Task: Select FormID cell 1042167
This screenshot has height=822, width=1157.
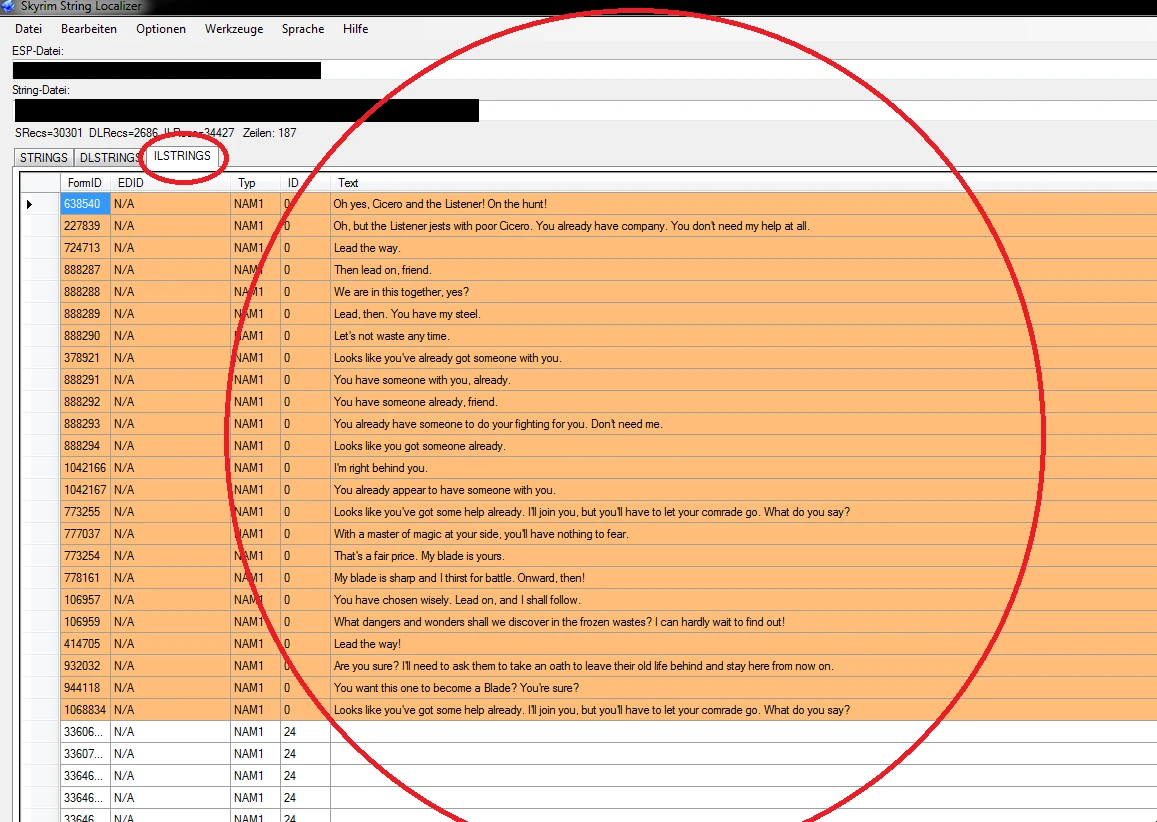Action: pos(85,490)
